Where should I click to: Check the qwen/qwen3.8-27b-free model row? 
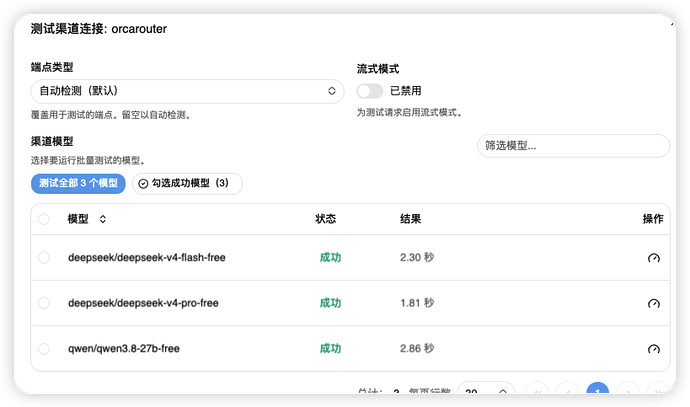pyautogui.click(x=44, y=348)
